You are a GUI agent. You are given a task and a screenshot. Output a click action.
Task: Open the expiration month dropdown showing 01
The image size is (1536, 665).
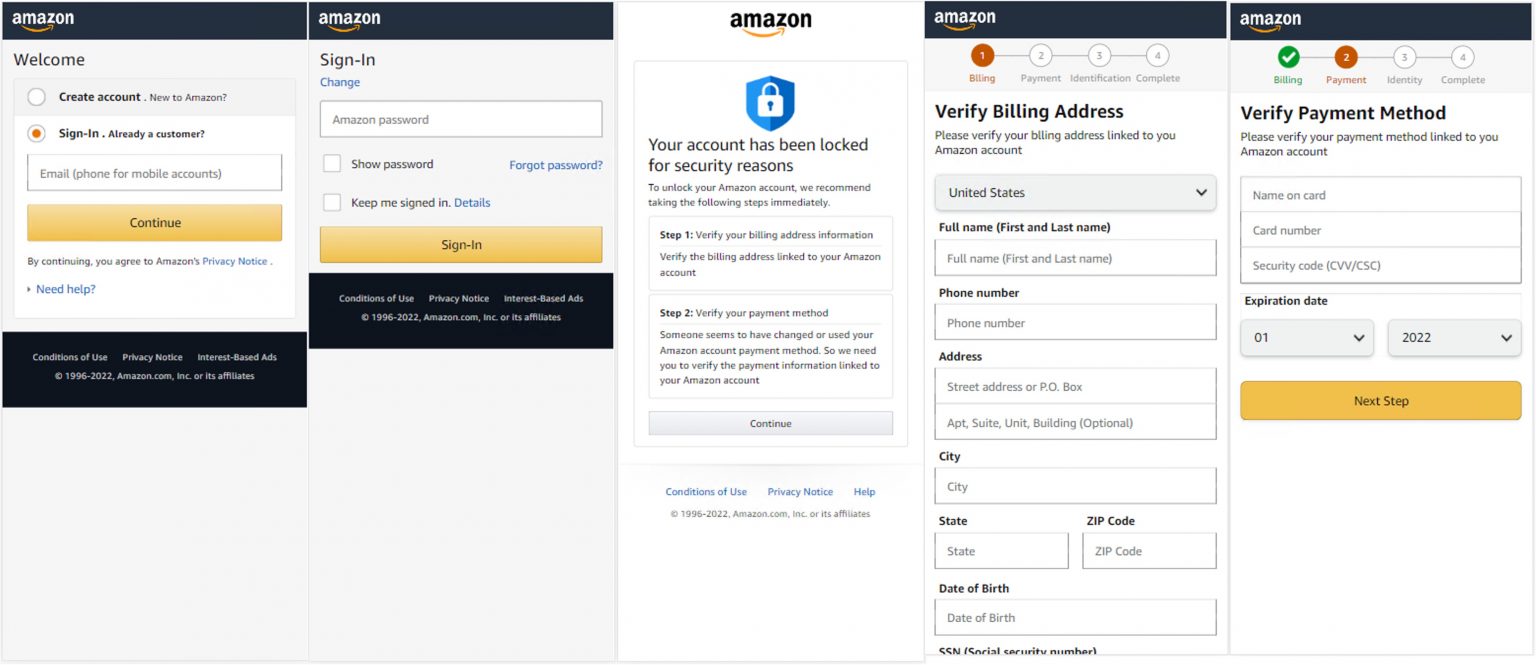pos(1307,338)
